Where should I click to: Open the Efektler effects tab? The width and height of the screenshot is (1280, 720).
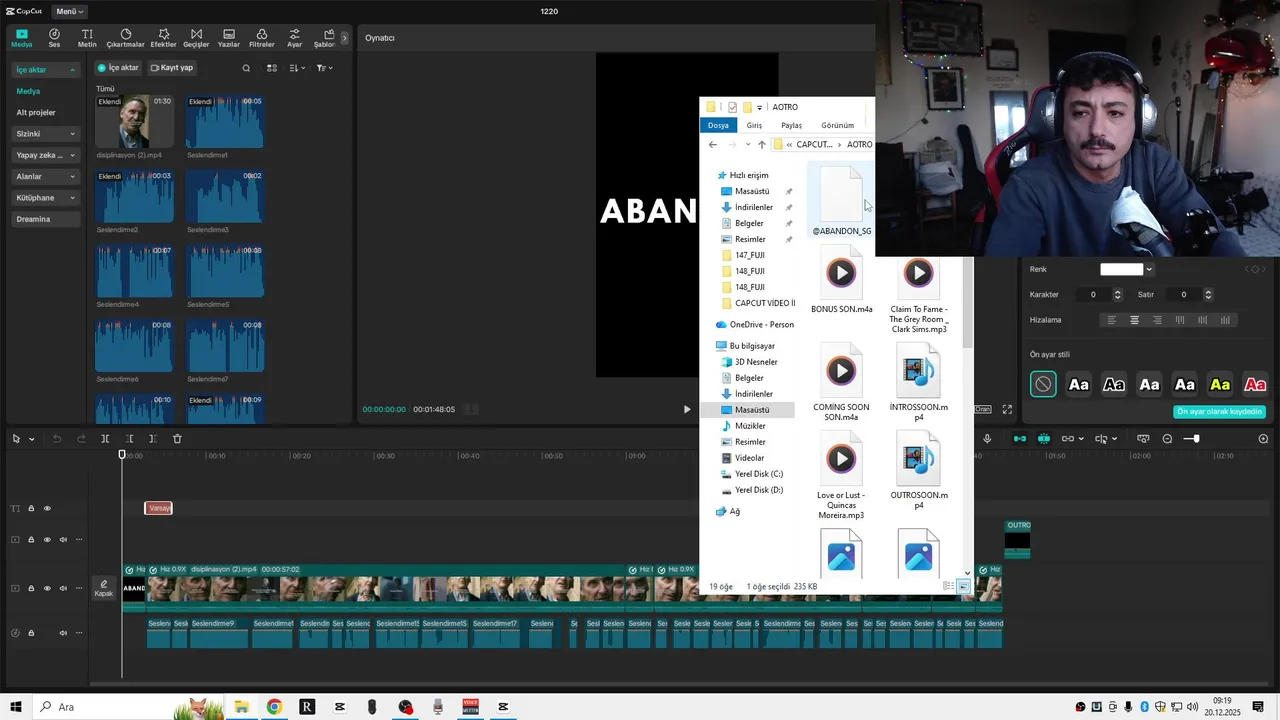click(x=163, y=38)
